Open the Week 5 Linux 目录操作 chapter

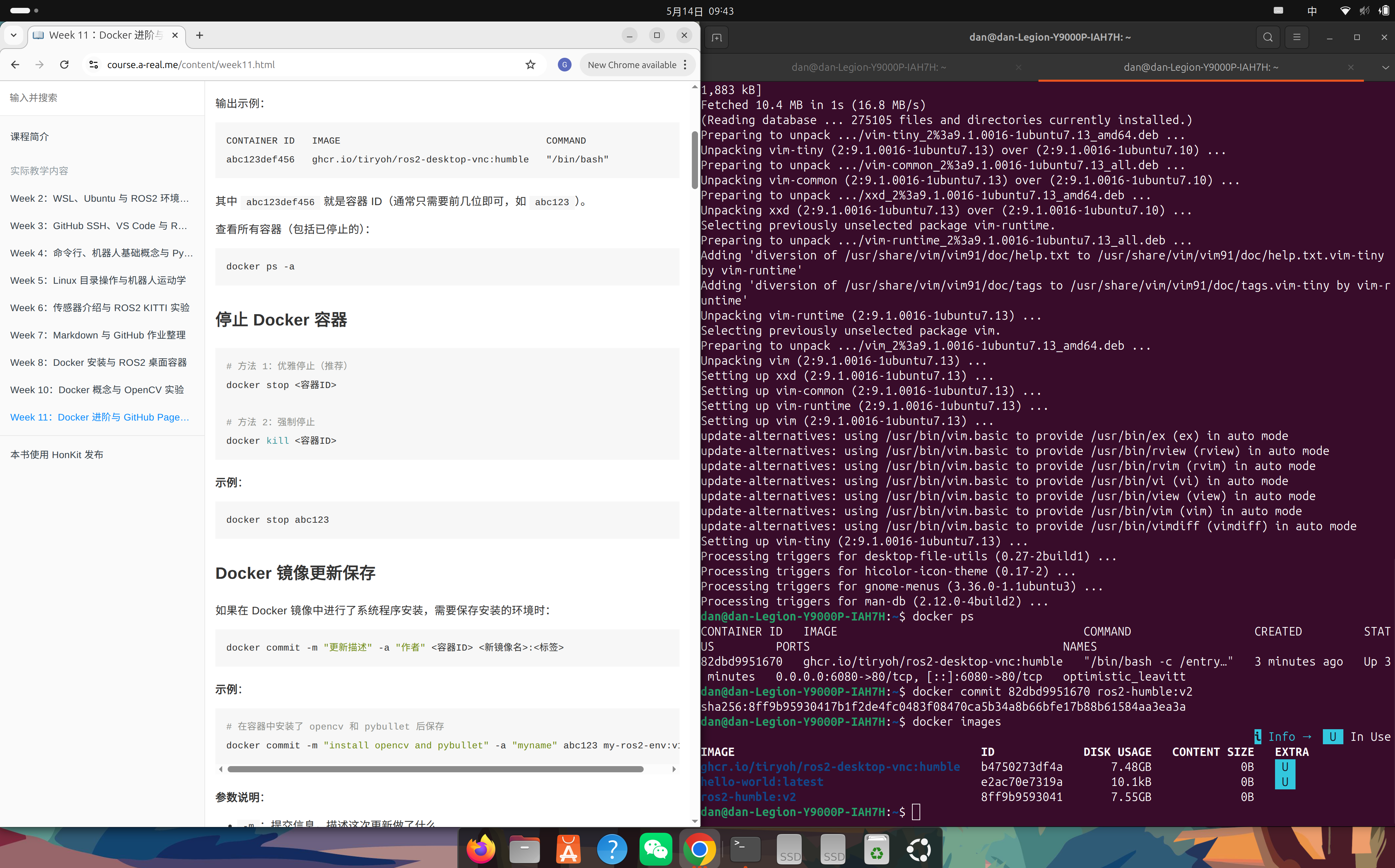(98, 281)
